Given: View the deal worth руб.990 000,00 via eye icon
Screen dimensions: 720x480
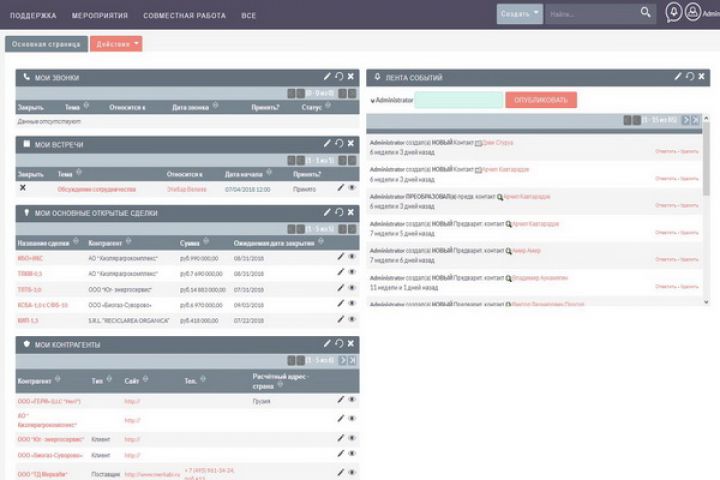Looking at the screenshot, I should pos(352,257).
